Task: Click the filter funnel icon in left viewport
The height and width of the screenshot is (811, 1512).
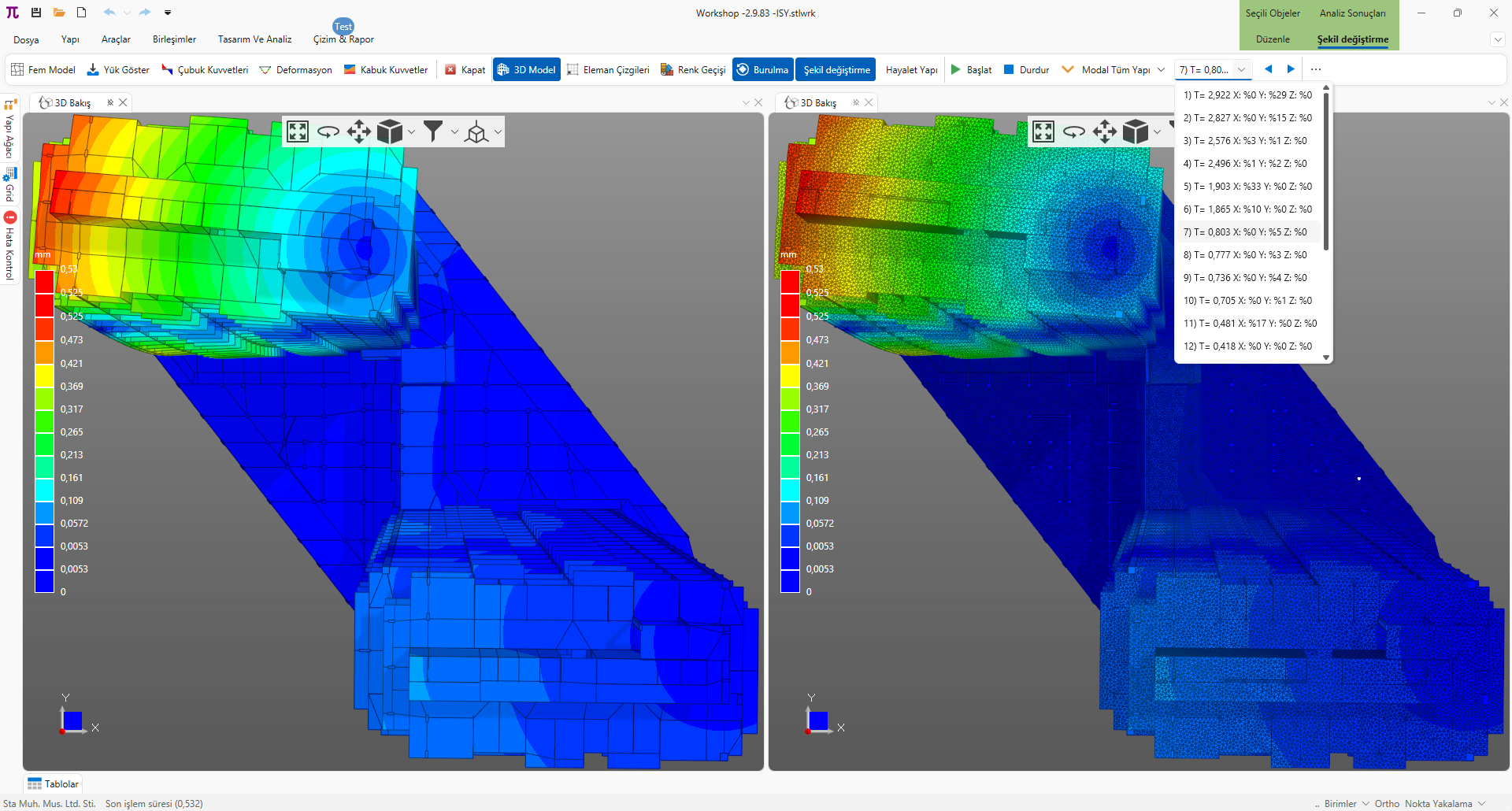Action: (432, 131)
